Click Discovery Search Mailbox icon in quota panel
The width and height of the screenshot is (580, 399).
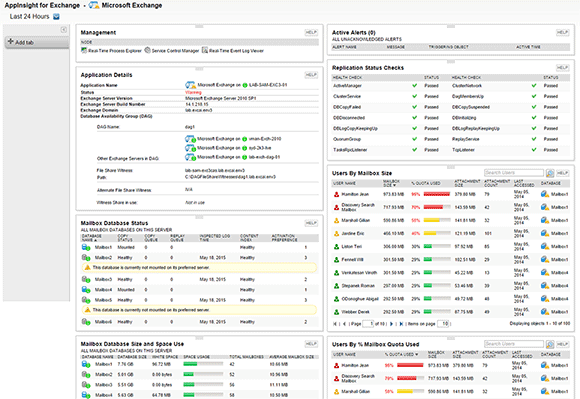(336, 379)
